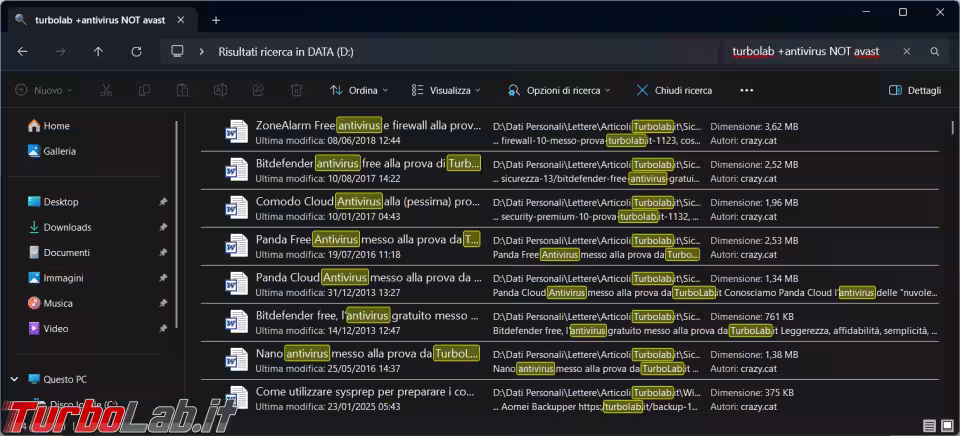
Task: Select the Panda Free Antivirus result
Action: point(569,246)
